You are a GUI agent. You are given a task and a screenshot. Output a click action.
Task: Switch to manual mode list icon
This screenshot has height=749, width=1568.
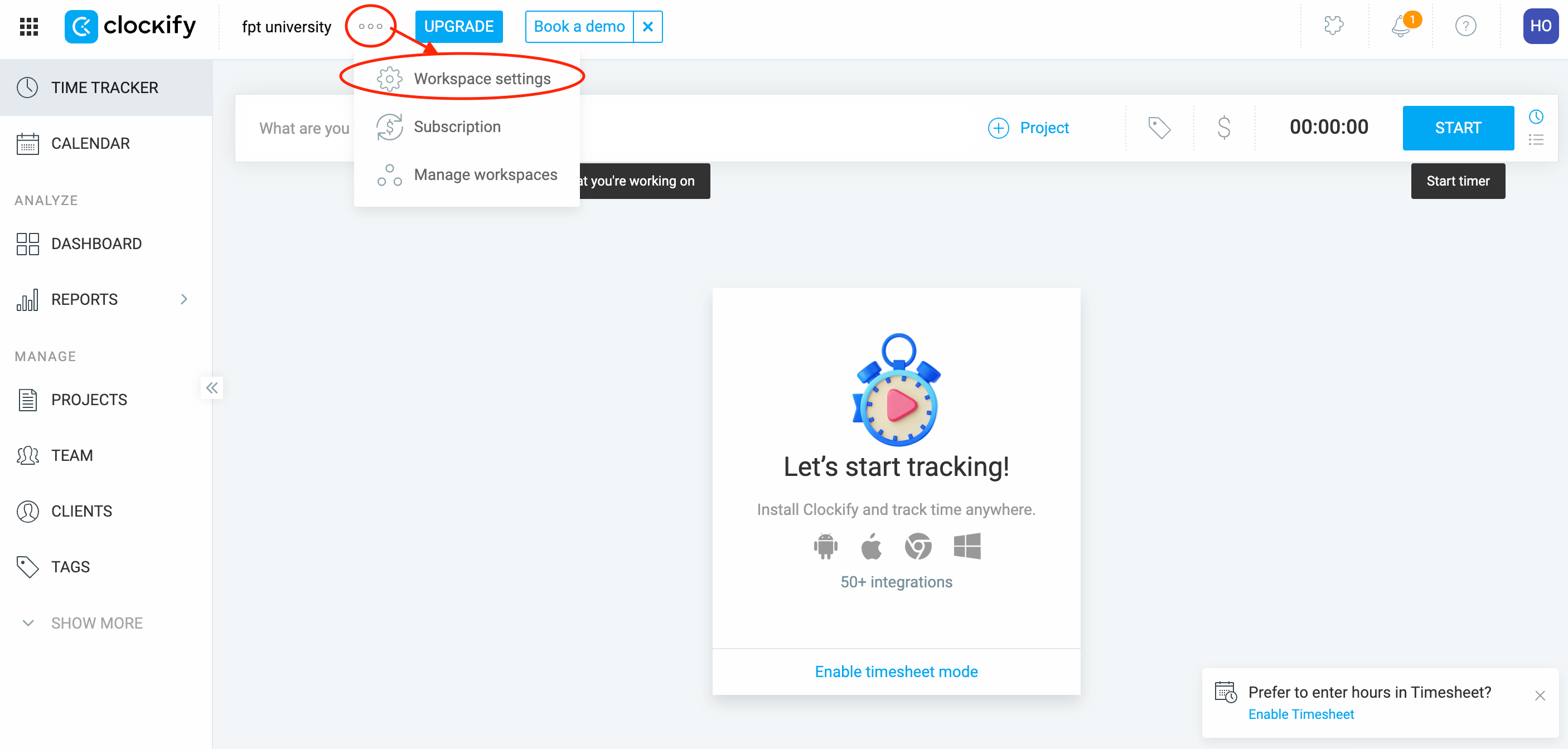click(x=1536, y=140)
